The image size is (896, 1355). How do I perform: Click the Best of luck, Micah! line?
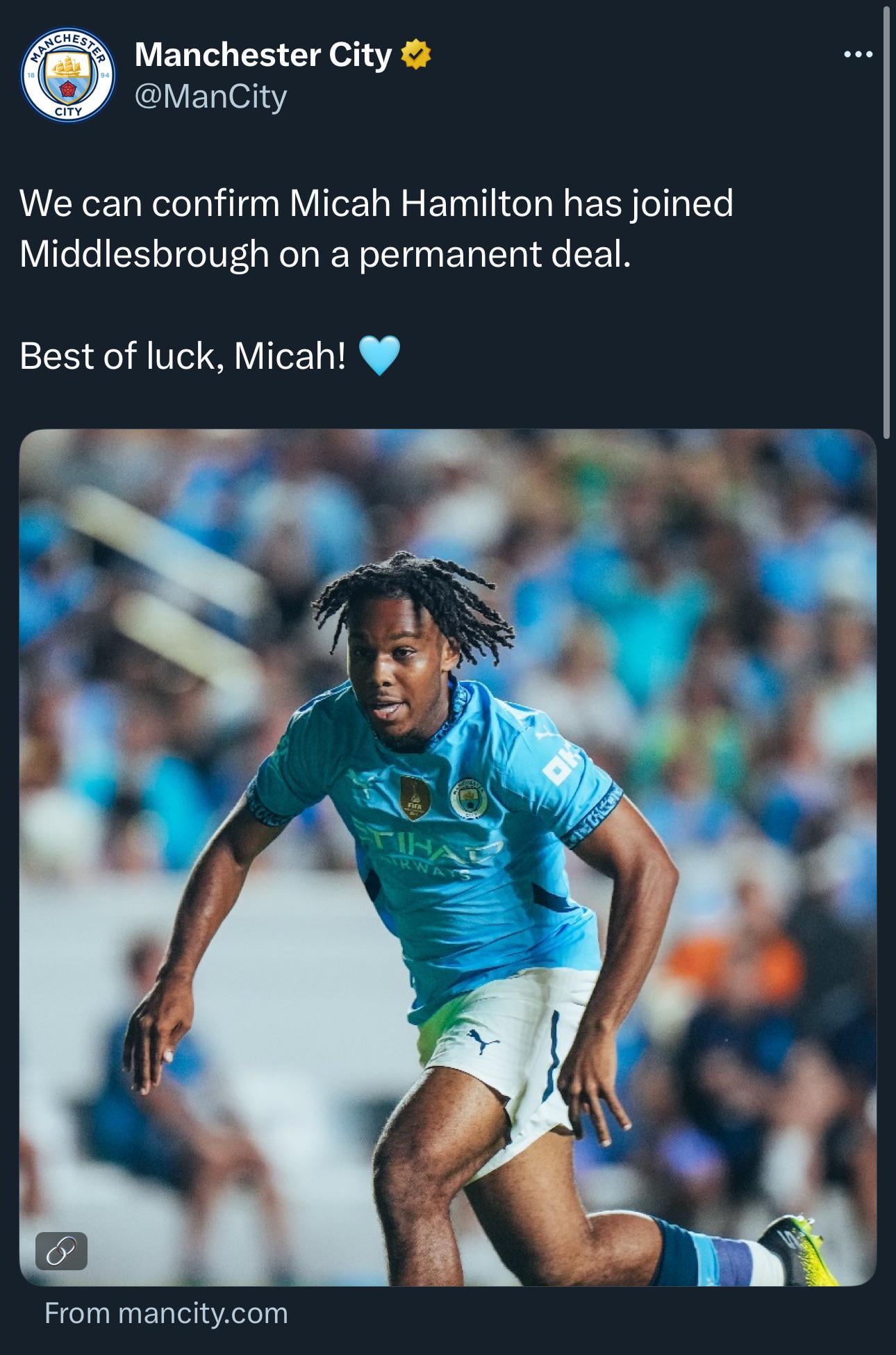183,356
